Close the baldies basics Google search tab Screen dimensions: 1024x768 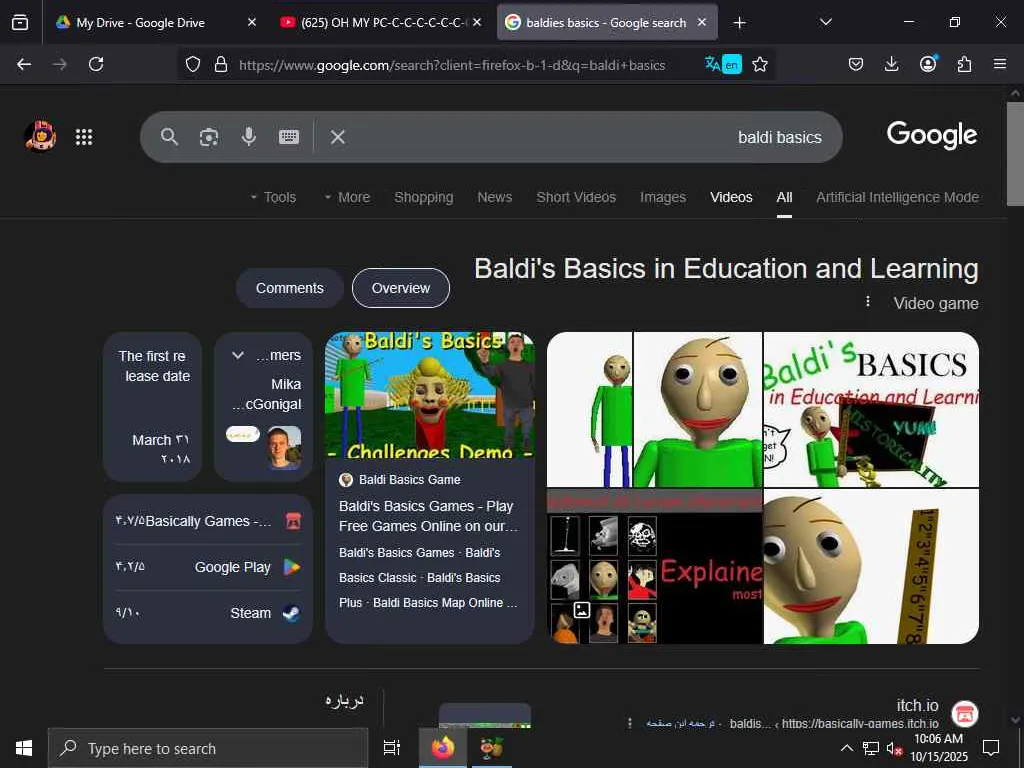point(701,22)
